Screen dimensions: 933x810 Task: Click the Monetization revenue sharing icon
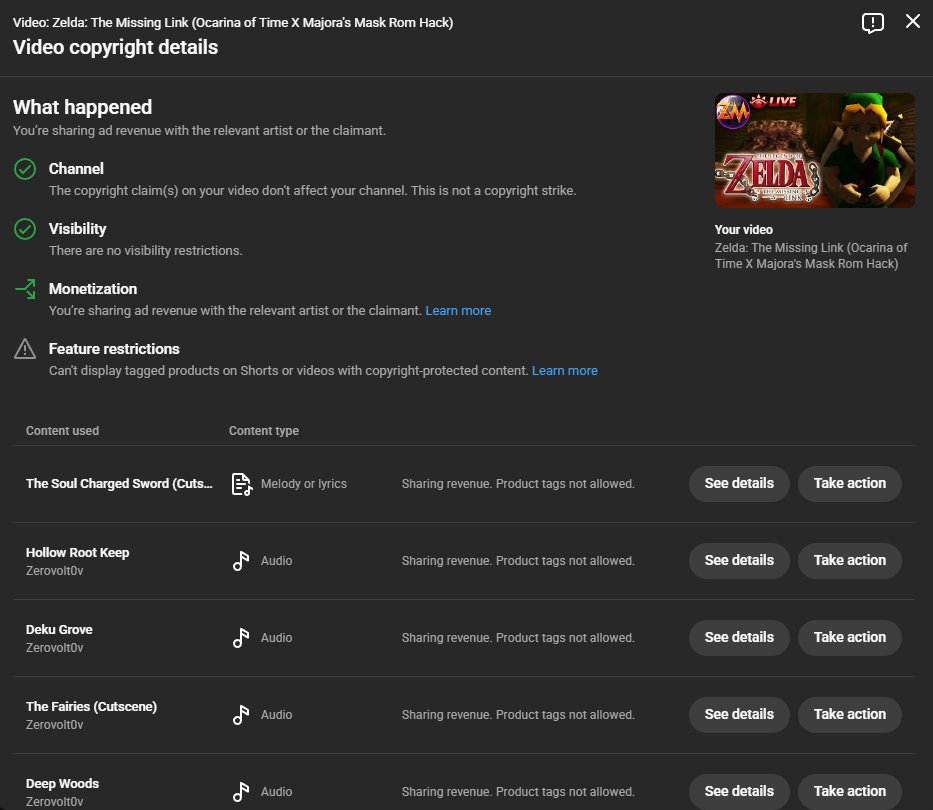25,289
